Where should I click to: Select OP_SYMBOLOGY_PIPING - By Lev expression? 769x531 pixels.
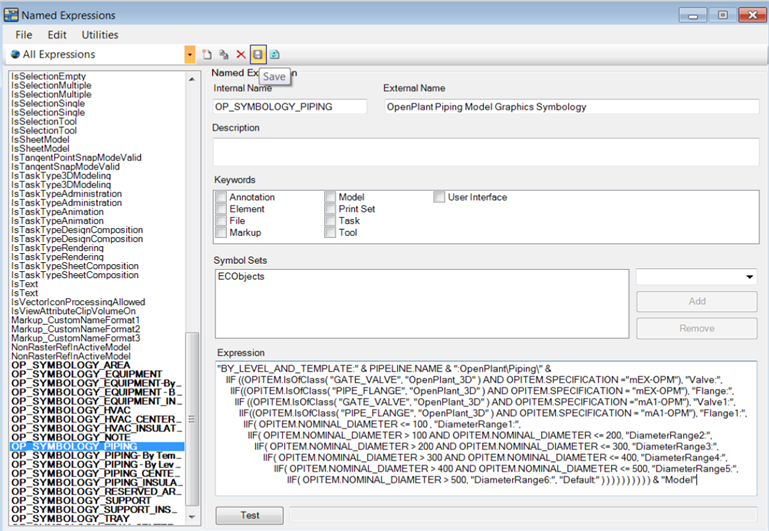pyautogui.click(x=96, y=464)
